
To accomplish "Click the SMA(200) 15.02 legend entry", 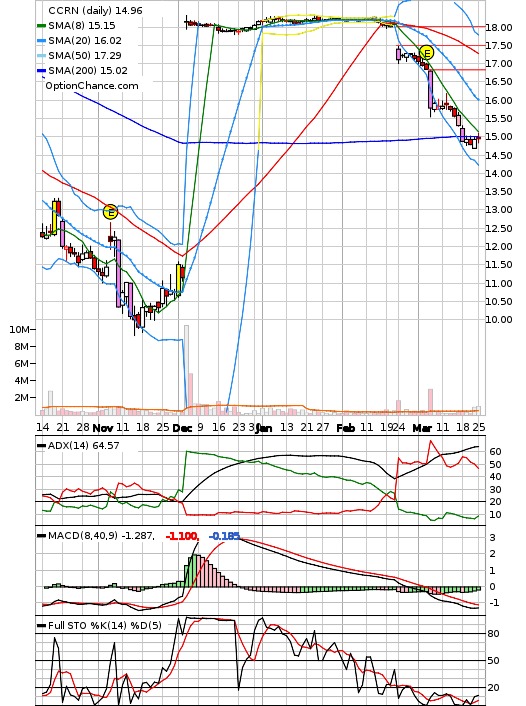I will click(x=88, y=70).
